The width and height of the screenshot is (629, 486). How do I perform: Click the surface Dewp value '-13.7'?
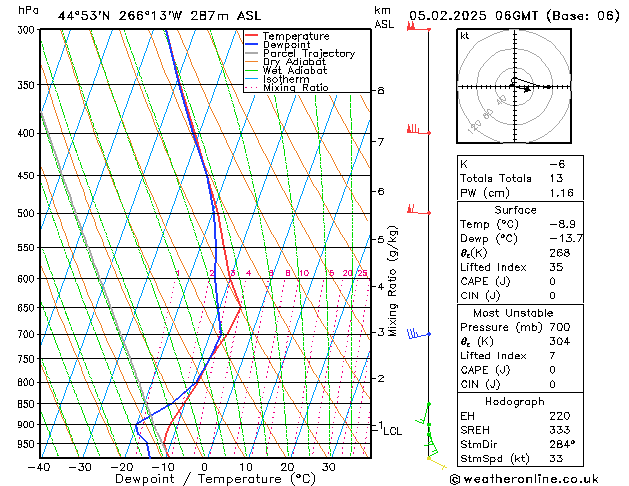(566, 239)
